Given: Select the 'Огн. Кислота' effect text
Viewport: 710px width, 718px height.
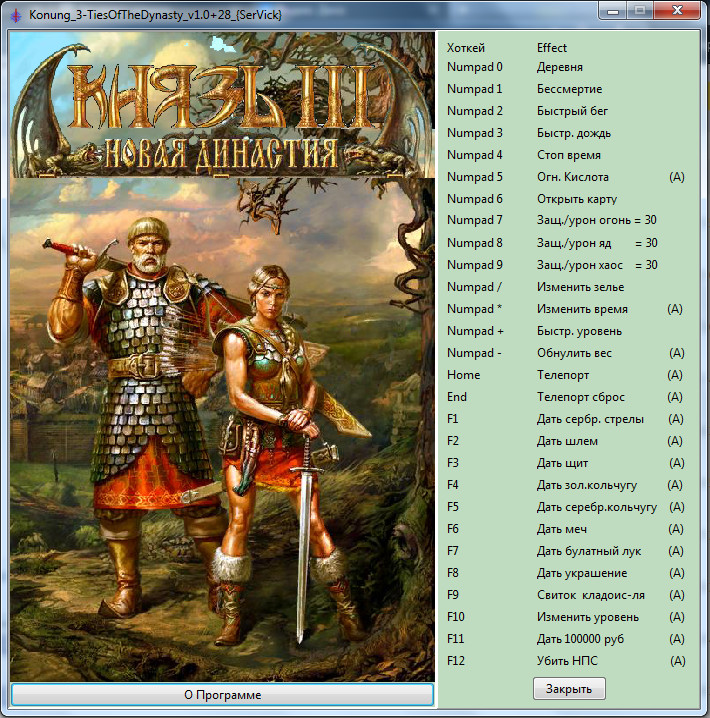Looking at the screenshot, I should tap(573, 177).
